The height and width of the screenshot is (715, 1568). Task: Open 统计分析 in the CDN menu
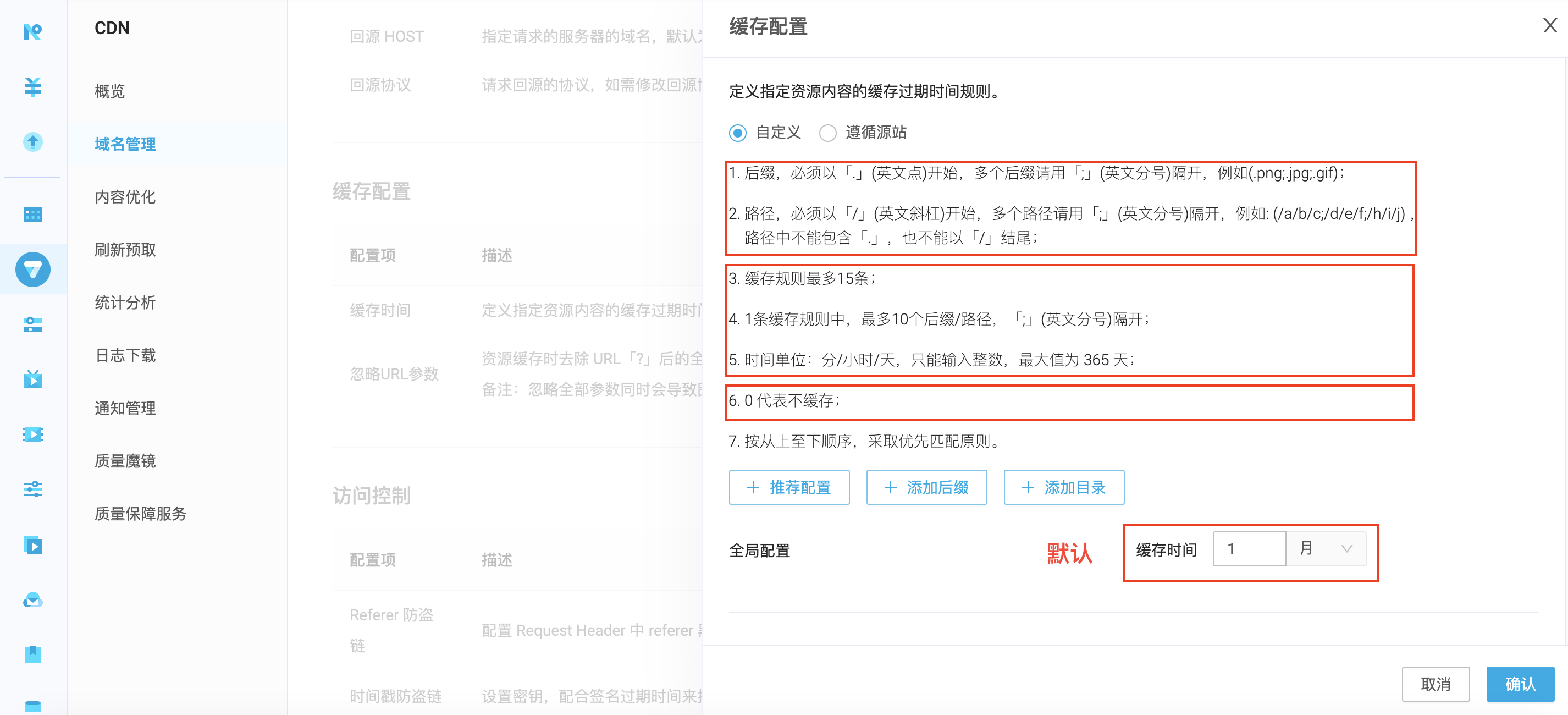pos(125,302)
